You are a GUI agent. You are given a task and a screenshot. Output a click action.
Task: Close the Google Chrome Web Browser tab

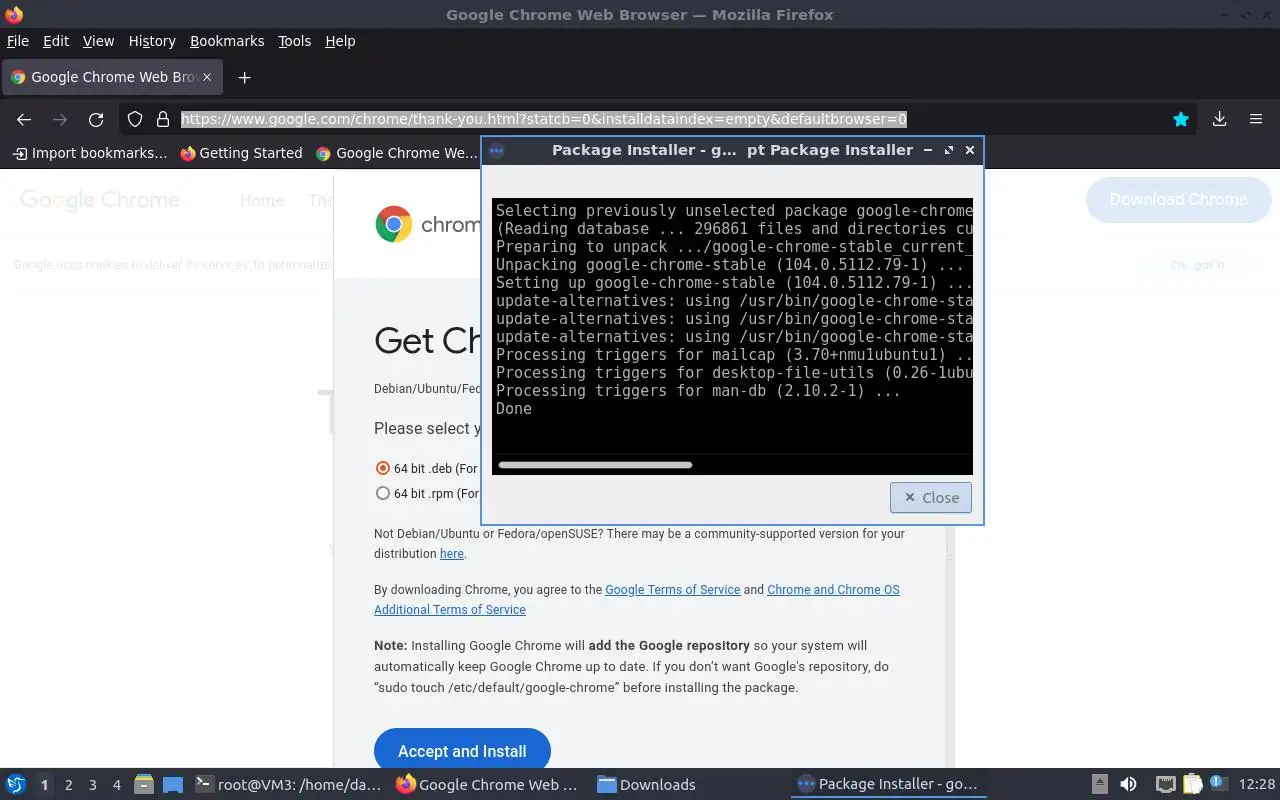(x=207, y=77)
